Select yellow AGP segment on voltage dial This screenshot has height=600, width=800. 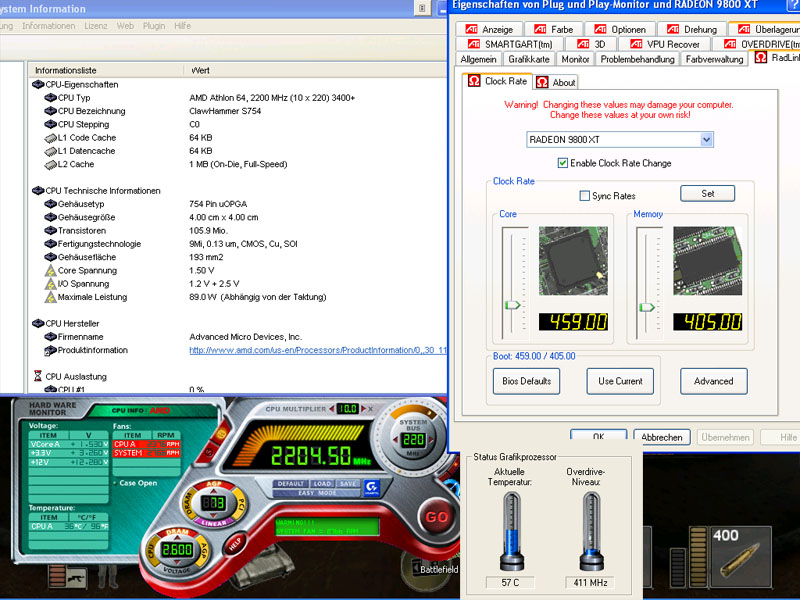tap(203, 552)
